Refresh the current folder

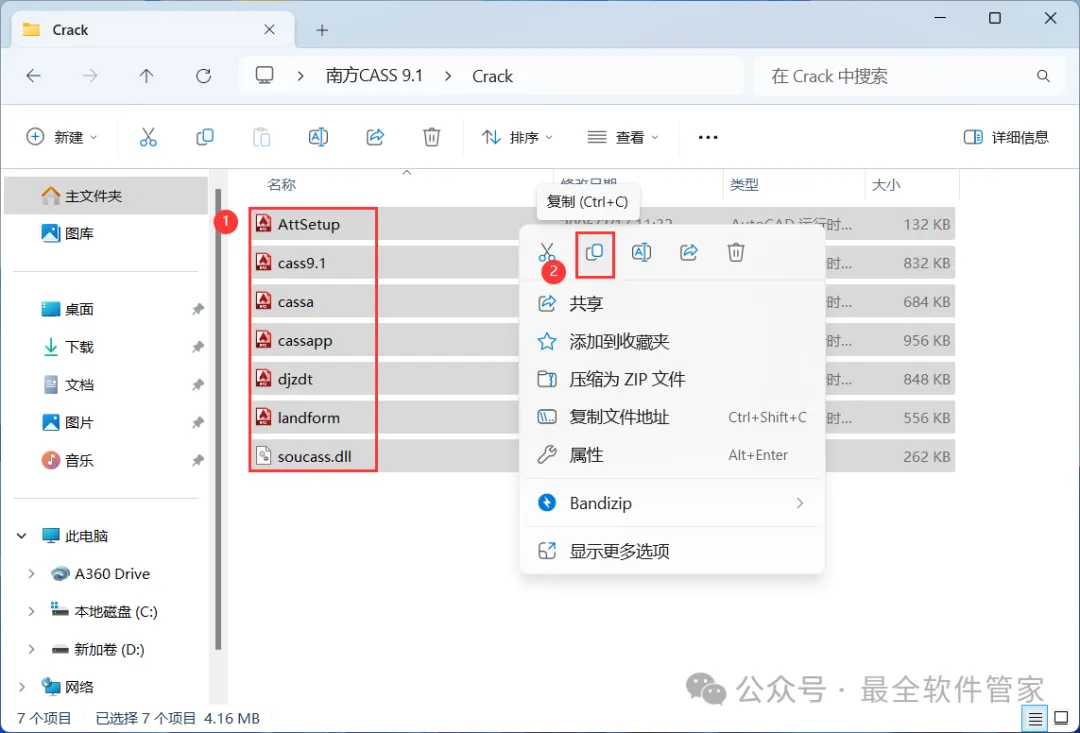point(203,76)
